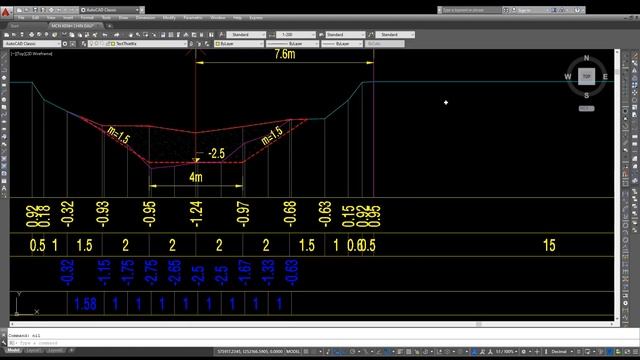640x360 pixels.
Task: Click the Plot icon in Standard toolbar
Action: pyautogui.click(x=31, y=35)
